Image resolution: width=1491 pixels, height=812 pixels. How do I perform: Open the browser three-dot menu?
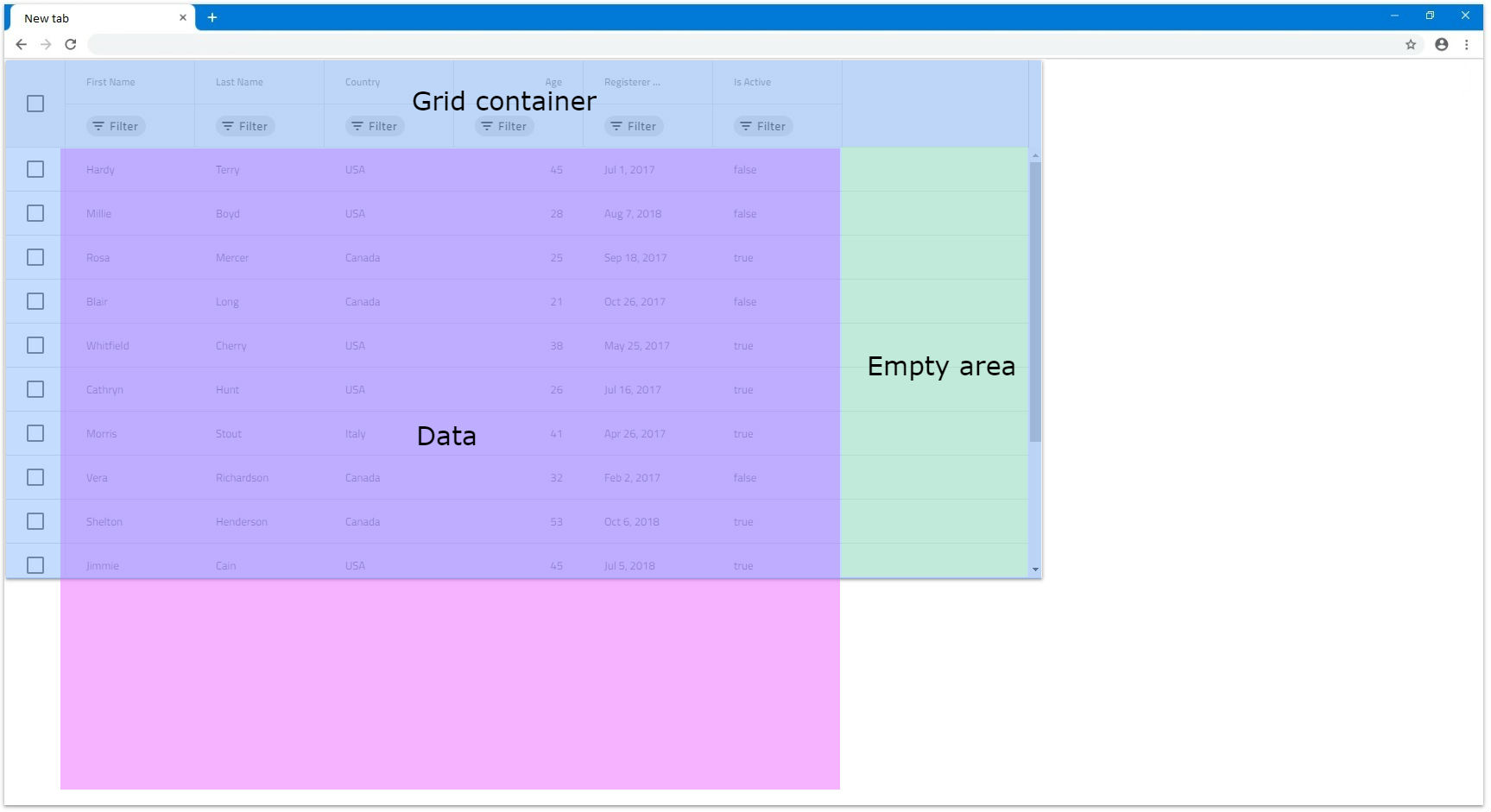tap(1466, 45)
